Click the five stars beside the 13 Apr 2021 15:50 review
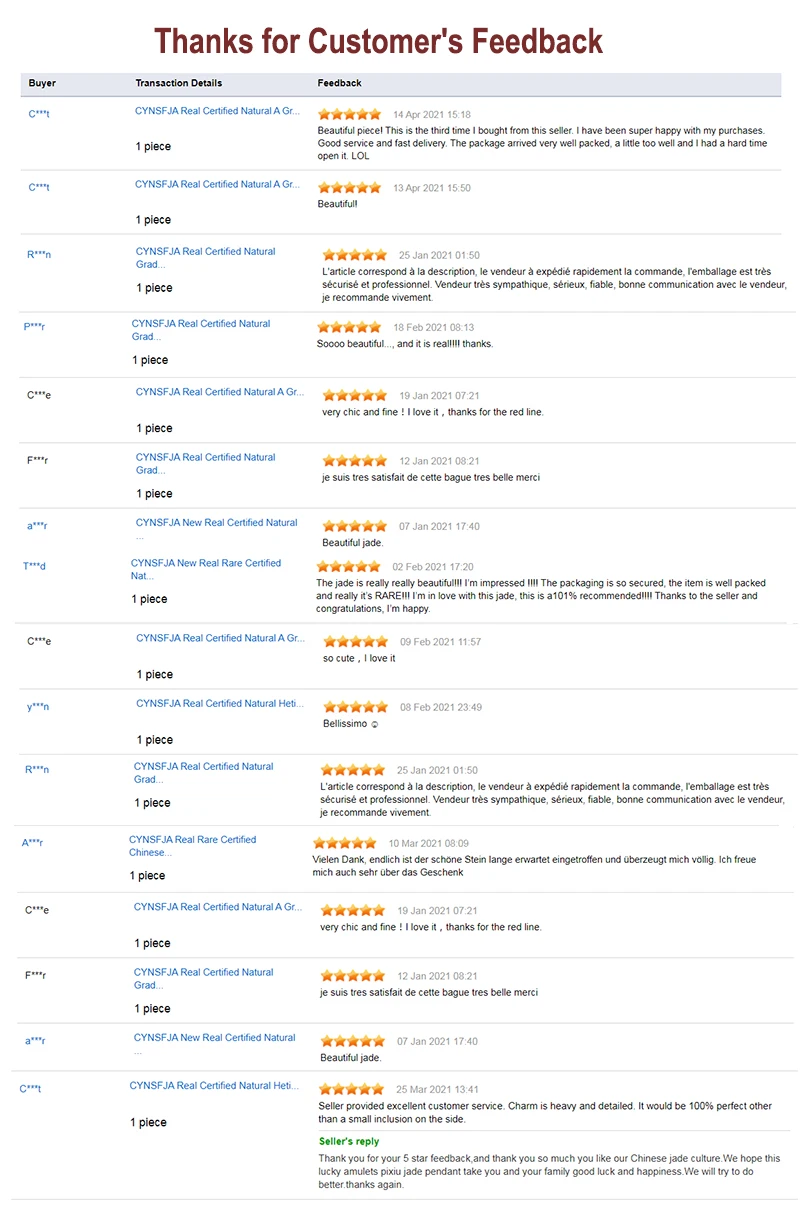The width and height of the screenshot is (800, 1216). click(x=349, y=188)
